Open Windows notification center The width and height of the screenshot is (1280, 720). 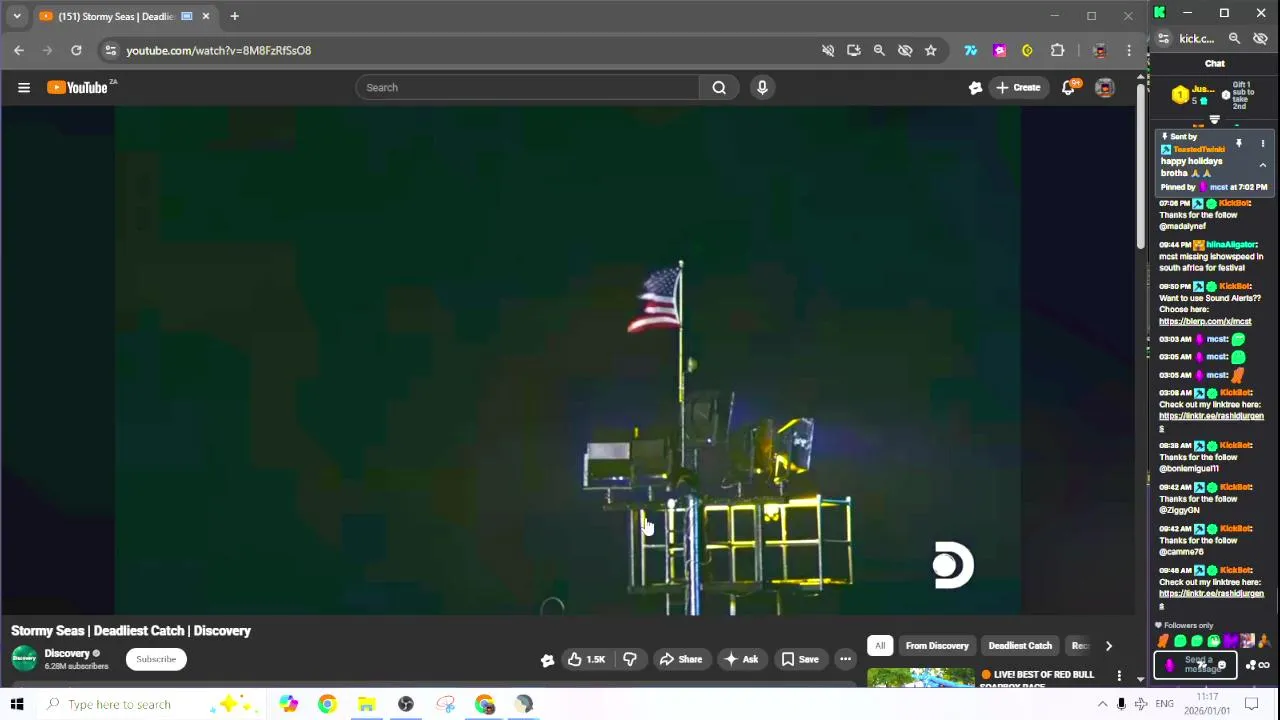point(1251,704)
